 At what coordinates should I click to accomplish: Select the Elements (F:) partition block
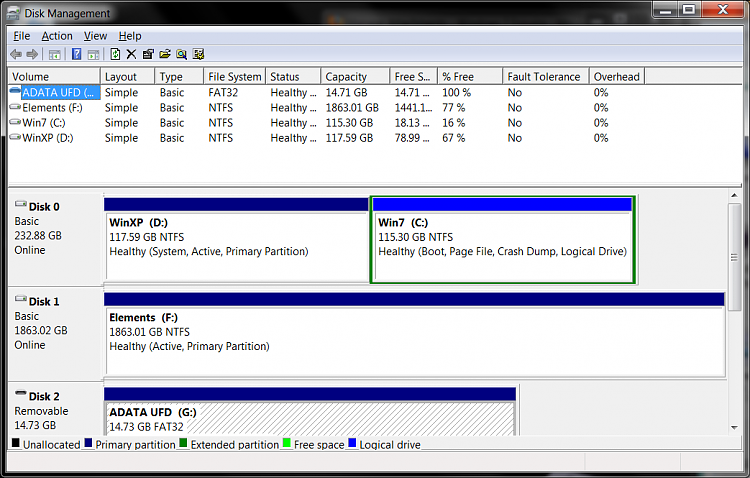click(x=414, y=334)
